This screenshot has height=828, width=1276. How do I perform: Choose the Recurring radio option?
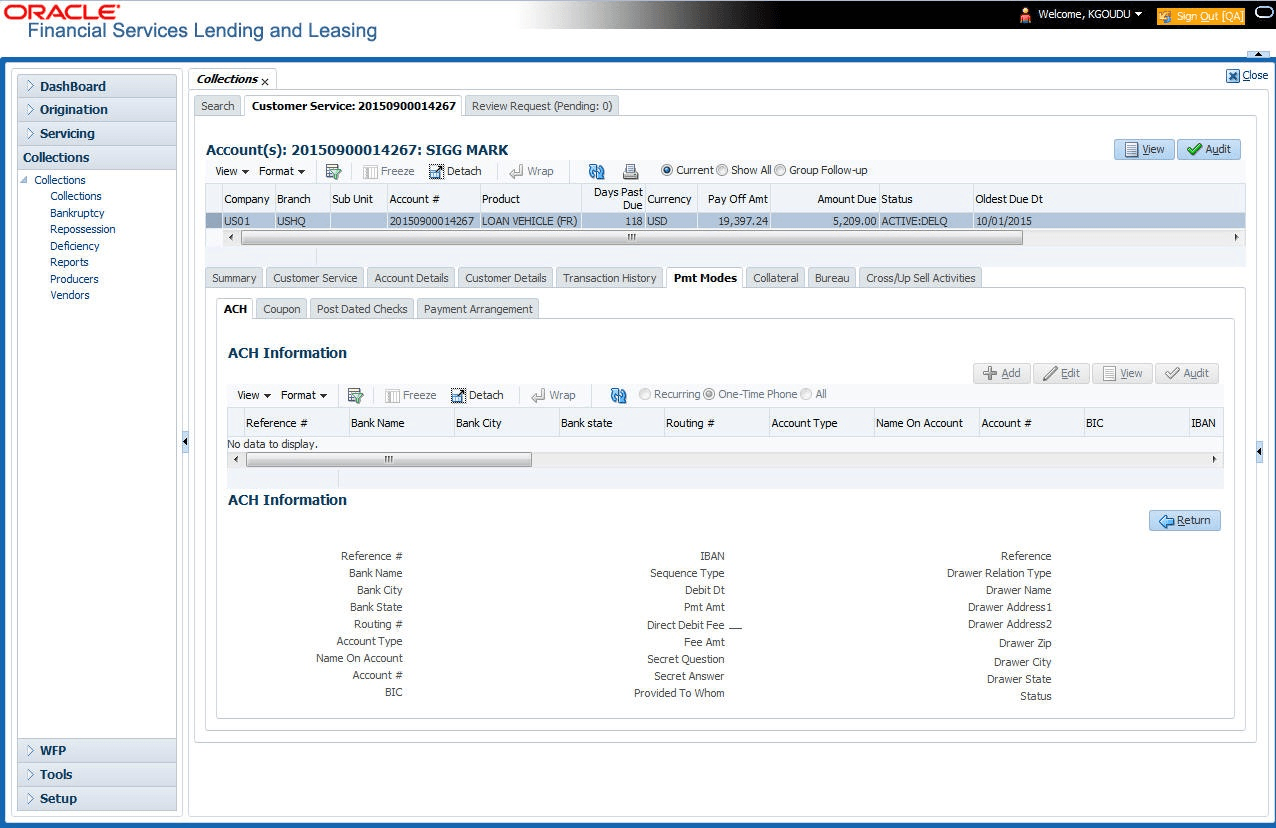[645, 394]
